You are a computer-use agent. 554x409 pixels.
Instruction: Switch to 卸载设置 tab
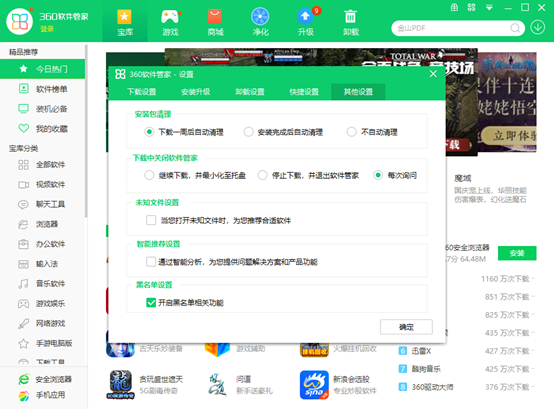click(x=250, y=92)
